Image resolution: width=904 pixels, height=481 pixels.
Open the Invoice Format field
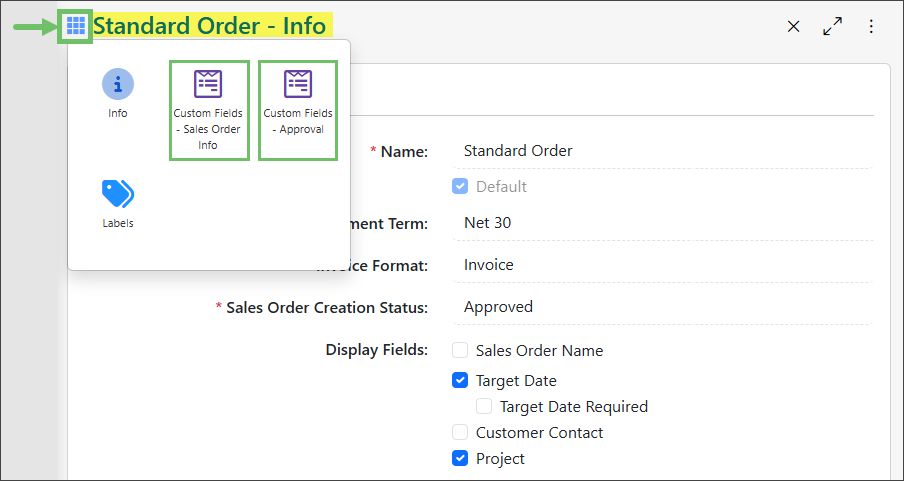click(x=663, y=265)
